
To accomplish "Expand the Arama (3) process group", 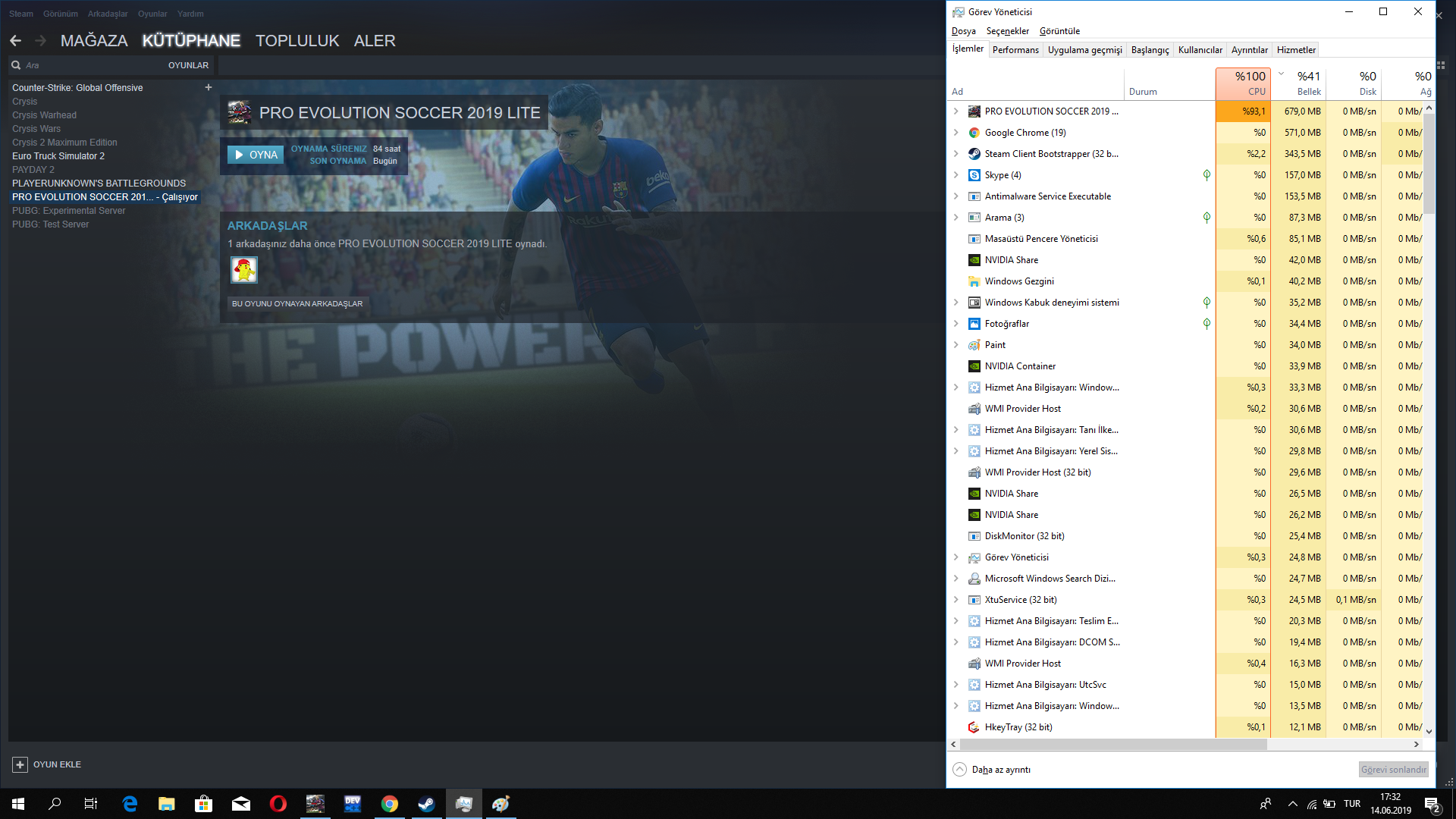I will pyautogui.click(x=956, y=218).
